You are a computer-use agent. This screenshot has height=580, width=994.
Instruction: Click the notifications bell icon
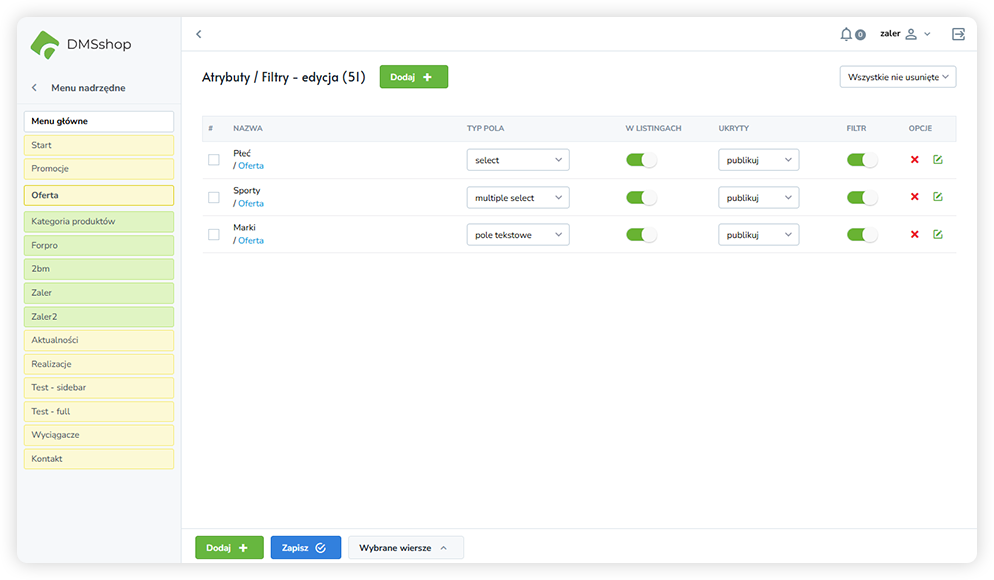tap(847, 34)
